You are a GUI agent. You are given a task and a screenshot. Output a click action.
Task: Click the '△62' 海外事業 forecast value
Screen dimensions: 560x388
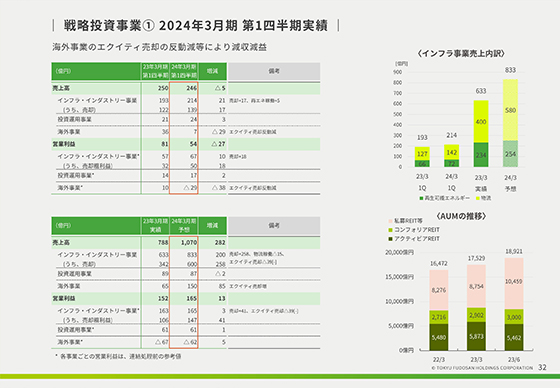click(190, 342)
